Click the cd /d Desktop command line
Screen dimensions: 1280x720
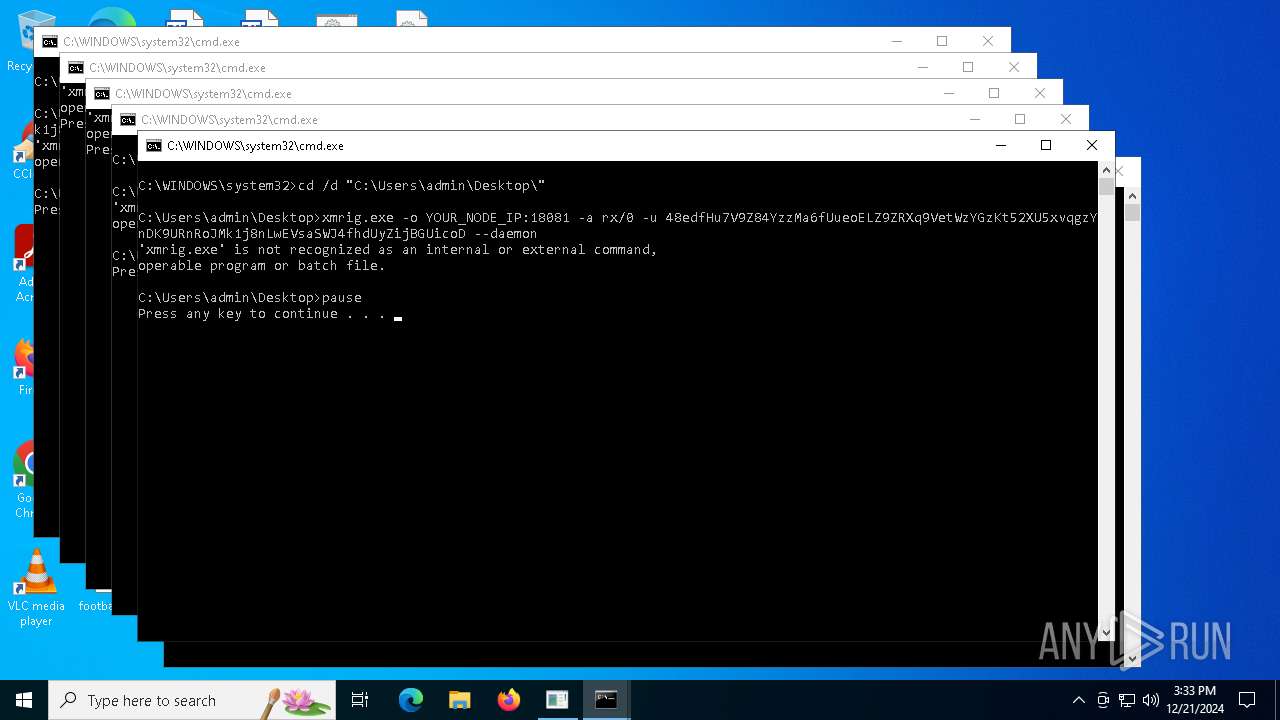[341, 186]
